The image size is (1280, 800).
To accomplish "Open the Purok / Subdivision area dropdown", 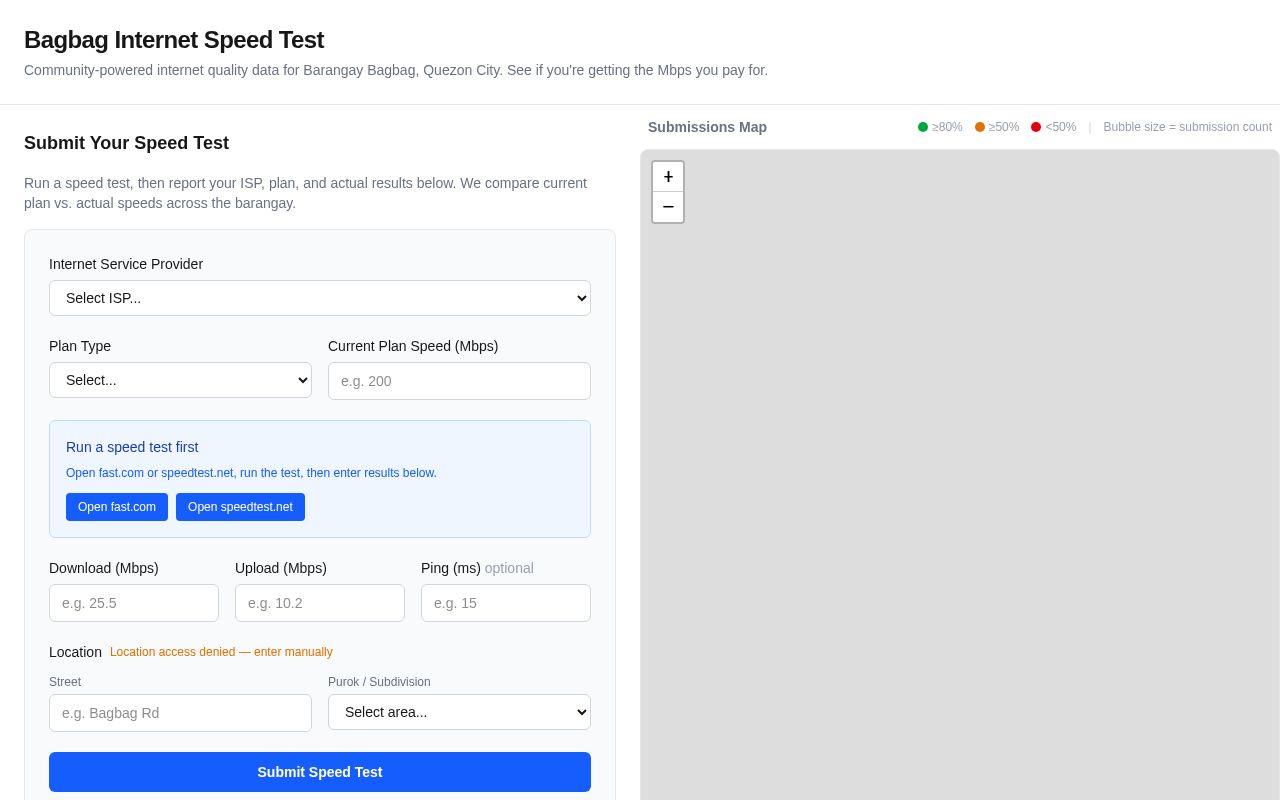I will [x=459, y=712].
